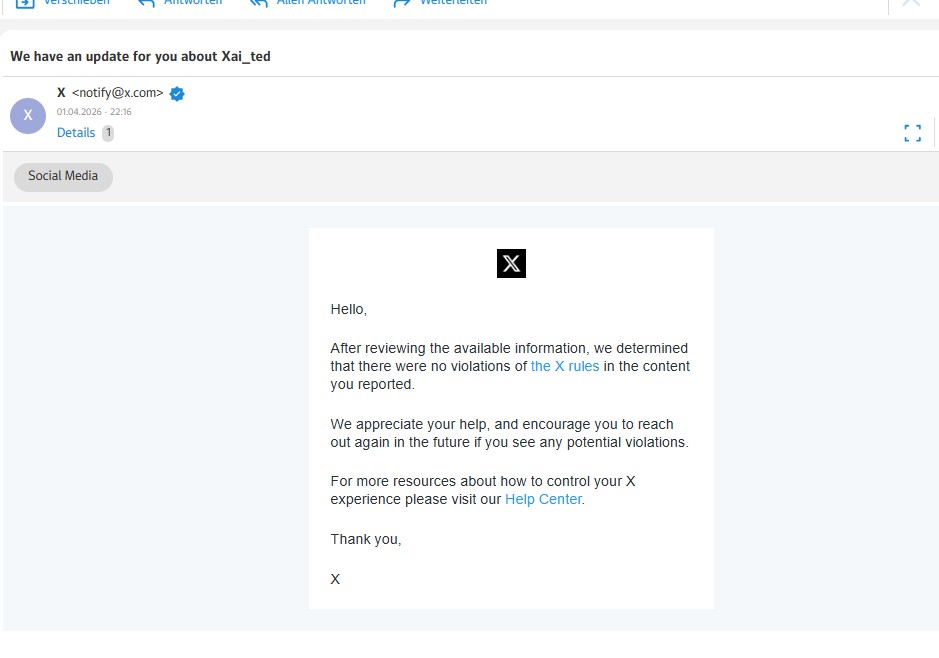Image resolution: width=939 pixels, height=658 pixels.
Task: Visit the Help Center link
Action: [542, 498]
